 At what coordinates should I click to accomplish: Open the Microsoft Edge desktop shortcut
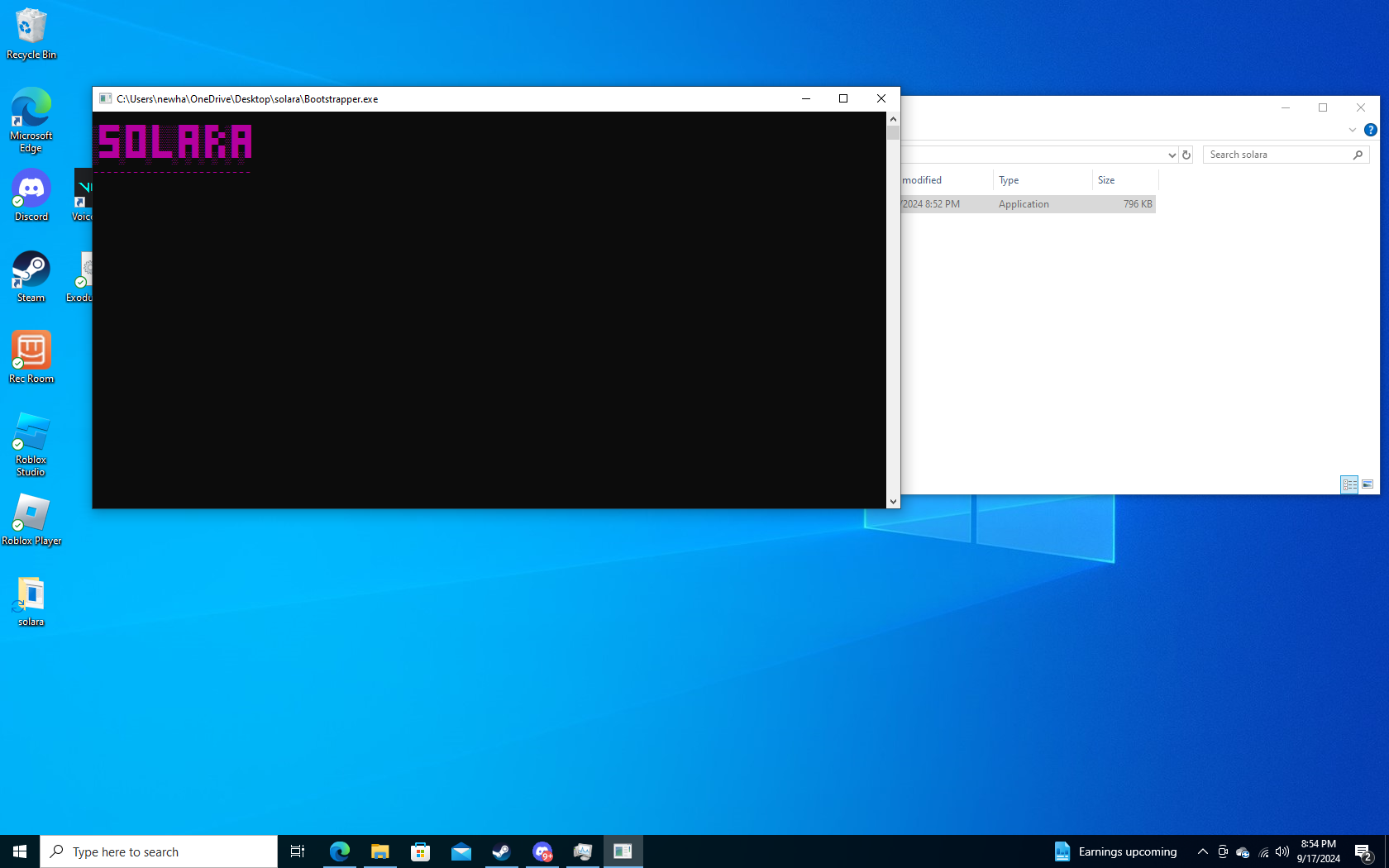tap(31, 120)
